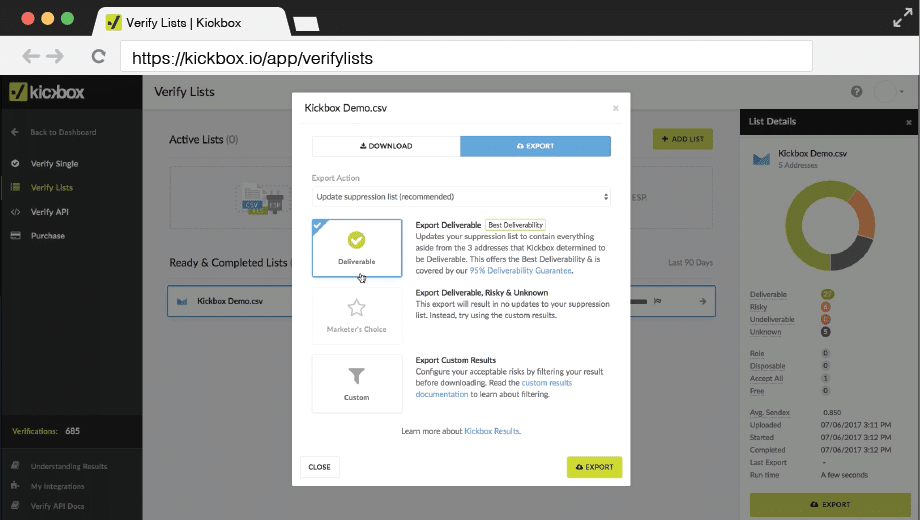Close the Kickbox Demo.csv dialog with X
Viewport: 920px width, 520px height.
pos(615,108)
